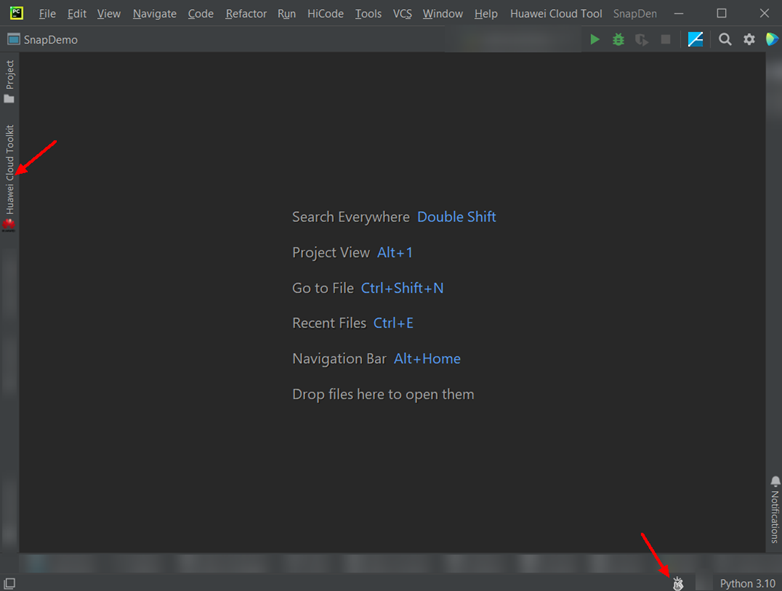Viewport: 782px width, 591px height.
Task: Click the Ctrl+Shift+N shortcut text
Action: [402, 288]
